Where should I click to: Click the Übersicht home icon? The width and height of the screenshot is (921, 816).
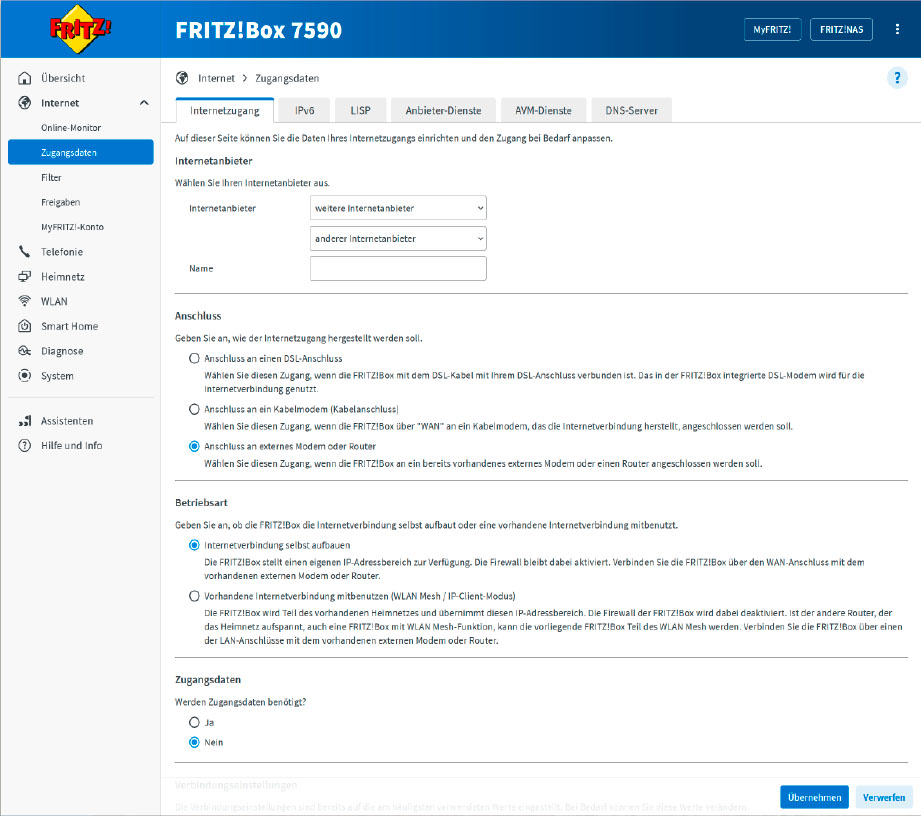[25, 78]
